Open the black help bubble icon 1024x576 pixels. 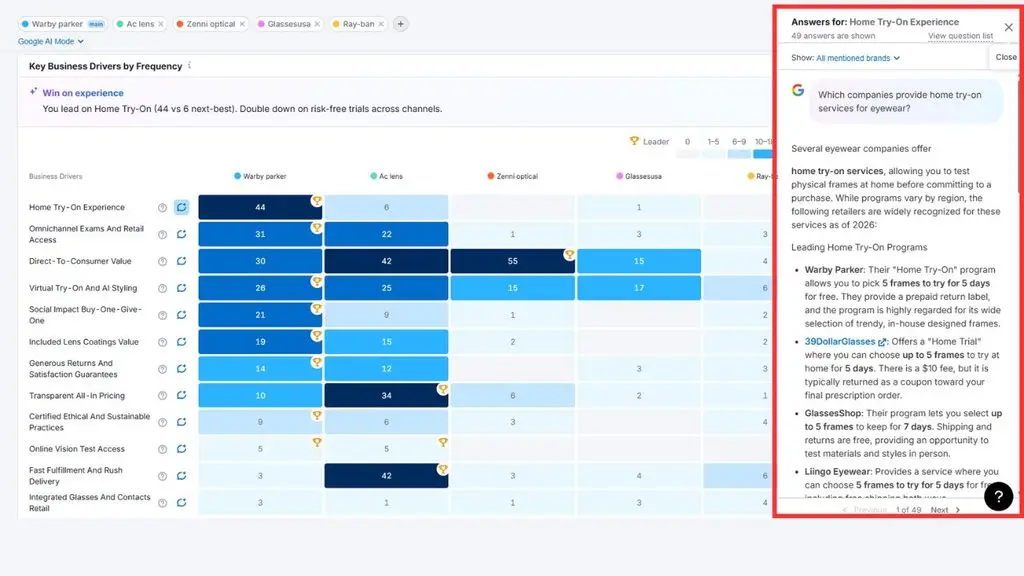[999, 496]
